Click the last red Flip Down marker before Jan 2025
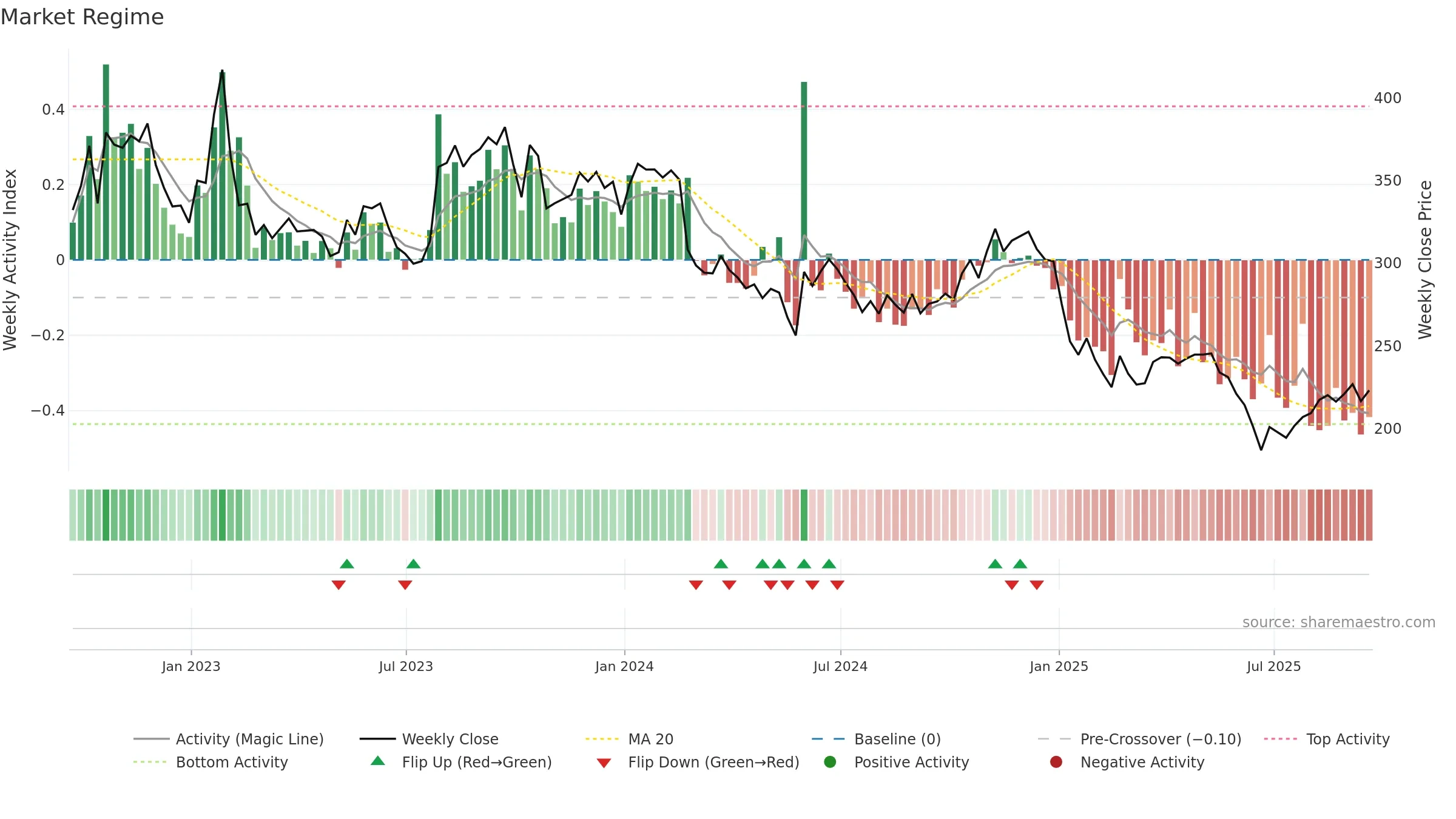 coord(1037,585)
